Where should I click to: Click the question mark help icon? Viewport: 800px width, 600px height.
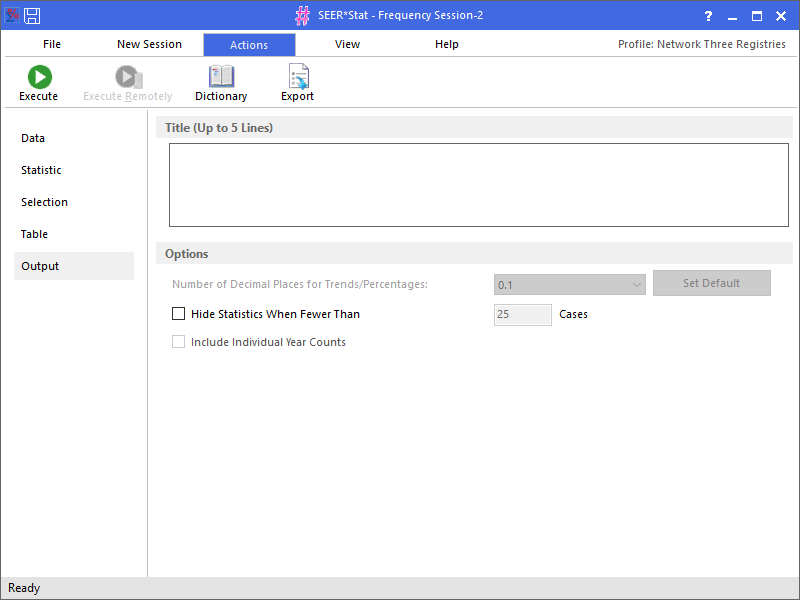(708, 16)
